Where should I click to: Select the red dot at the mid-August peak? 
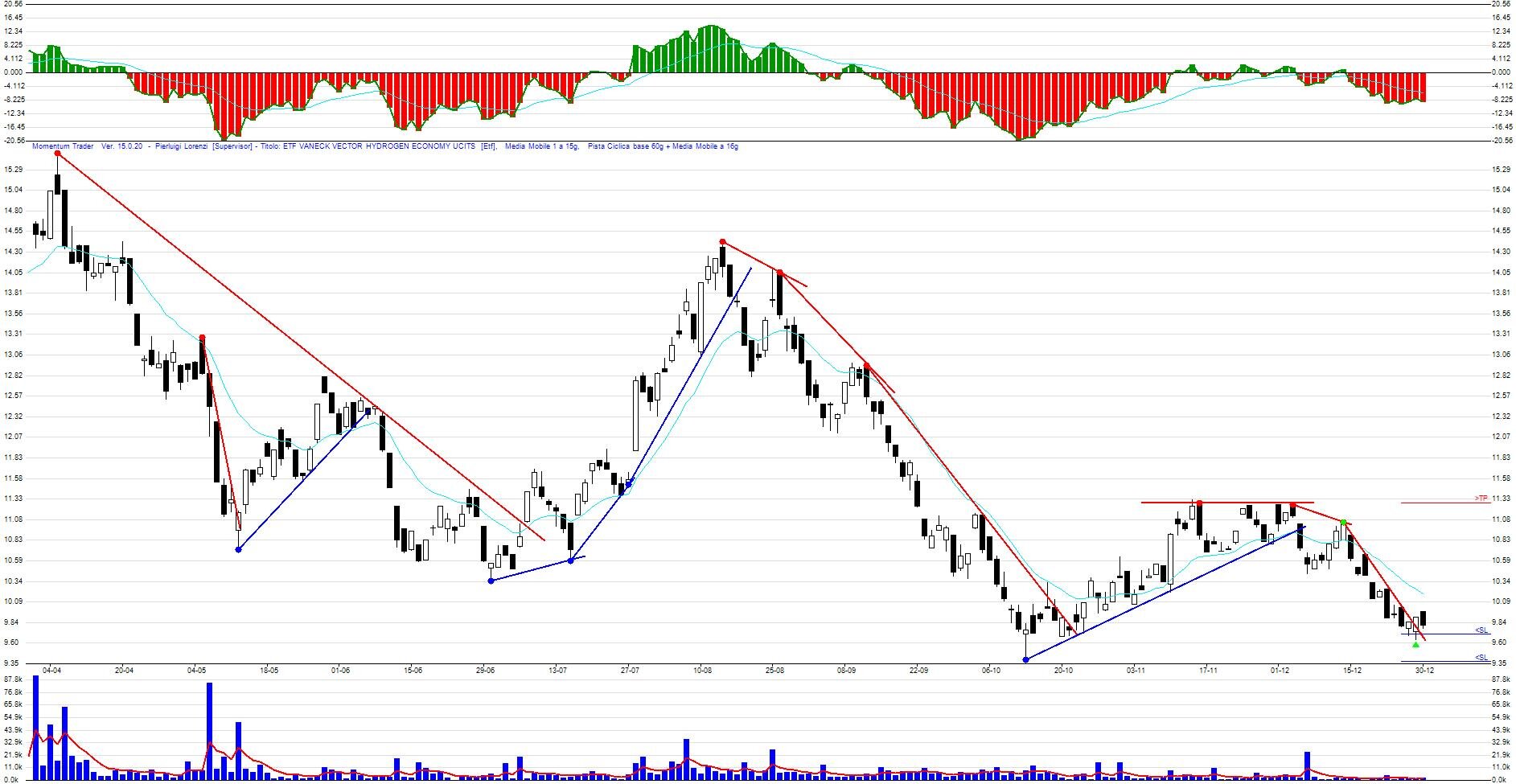(x=722, y=241)
